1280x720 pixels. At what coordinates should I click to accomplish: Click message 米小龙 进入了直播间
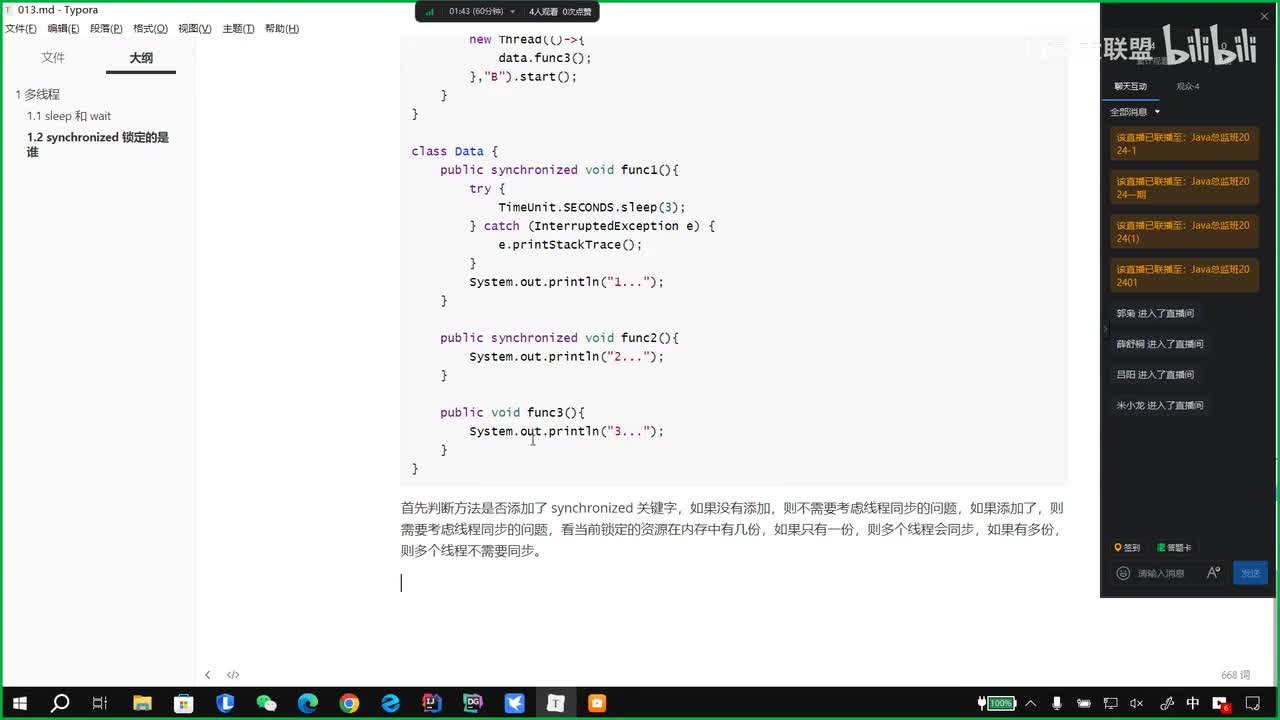1160,405
